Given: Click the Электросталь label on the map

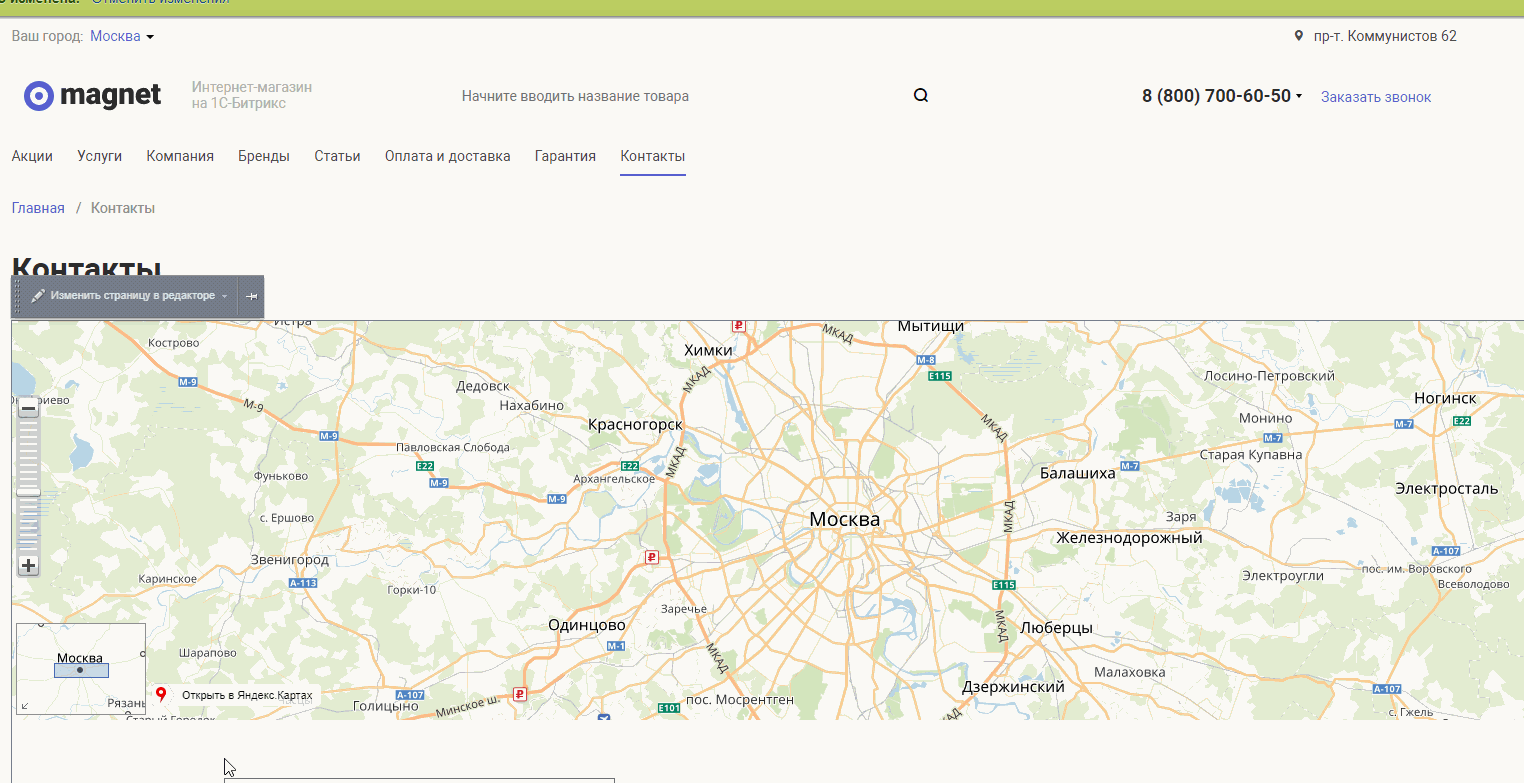Looking at the screenshot, I should click(x=1447, y=488).
